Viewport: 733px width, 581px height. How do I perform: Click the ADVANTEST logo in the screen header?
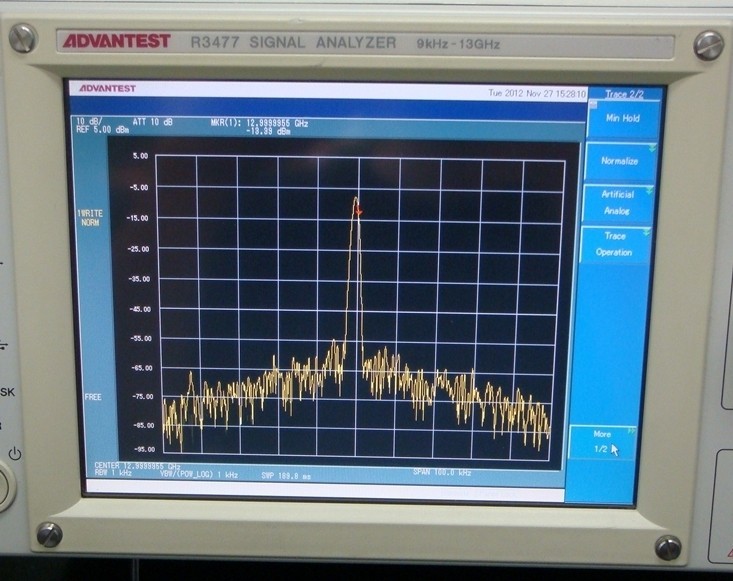click(x=108, y=88)
